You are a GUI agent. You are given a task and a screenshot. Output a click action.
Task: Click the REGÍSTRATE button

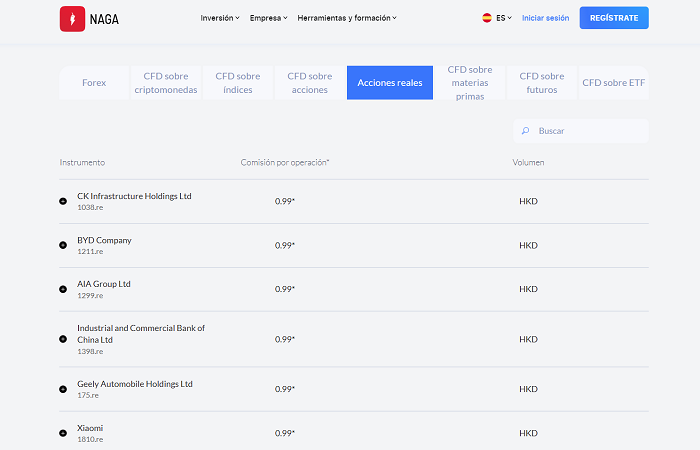[614, 18]
